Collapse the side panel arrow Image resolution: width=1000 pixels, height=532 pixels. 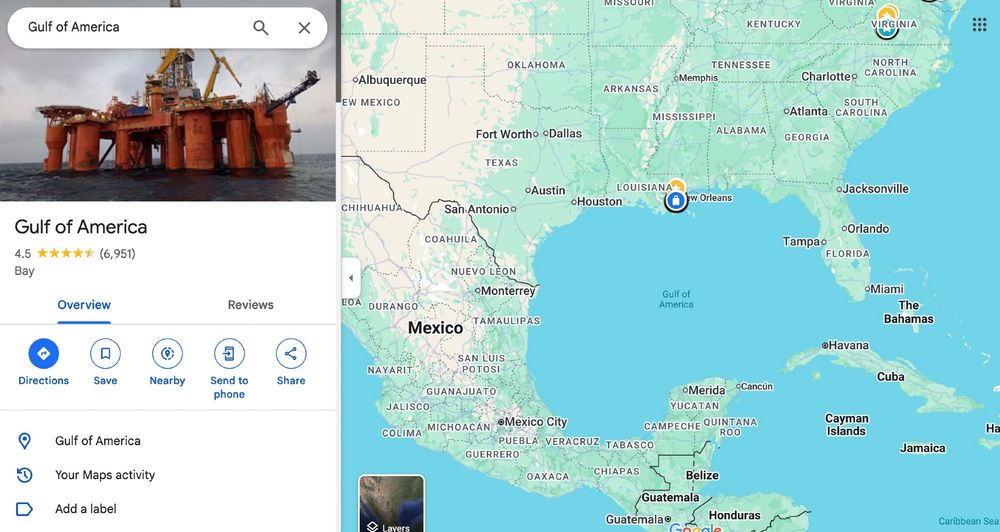(351, 278)
